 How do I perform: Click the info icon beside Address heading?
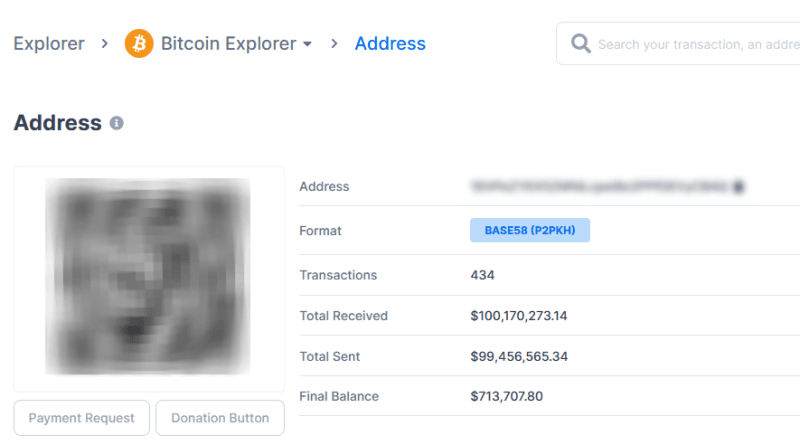click(116, 123)
